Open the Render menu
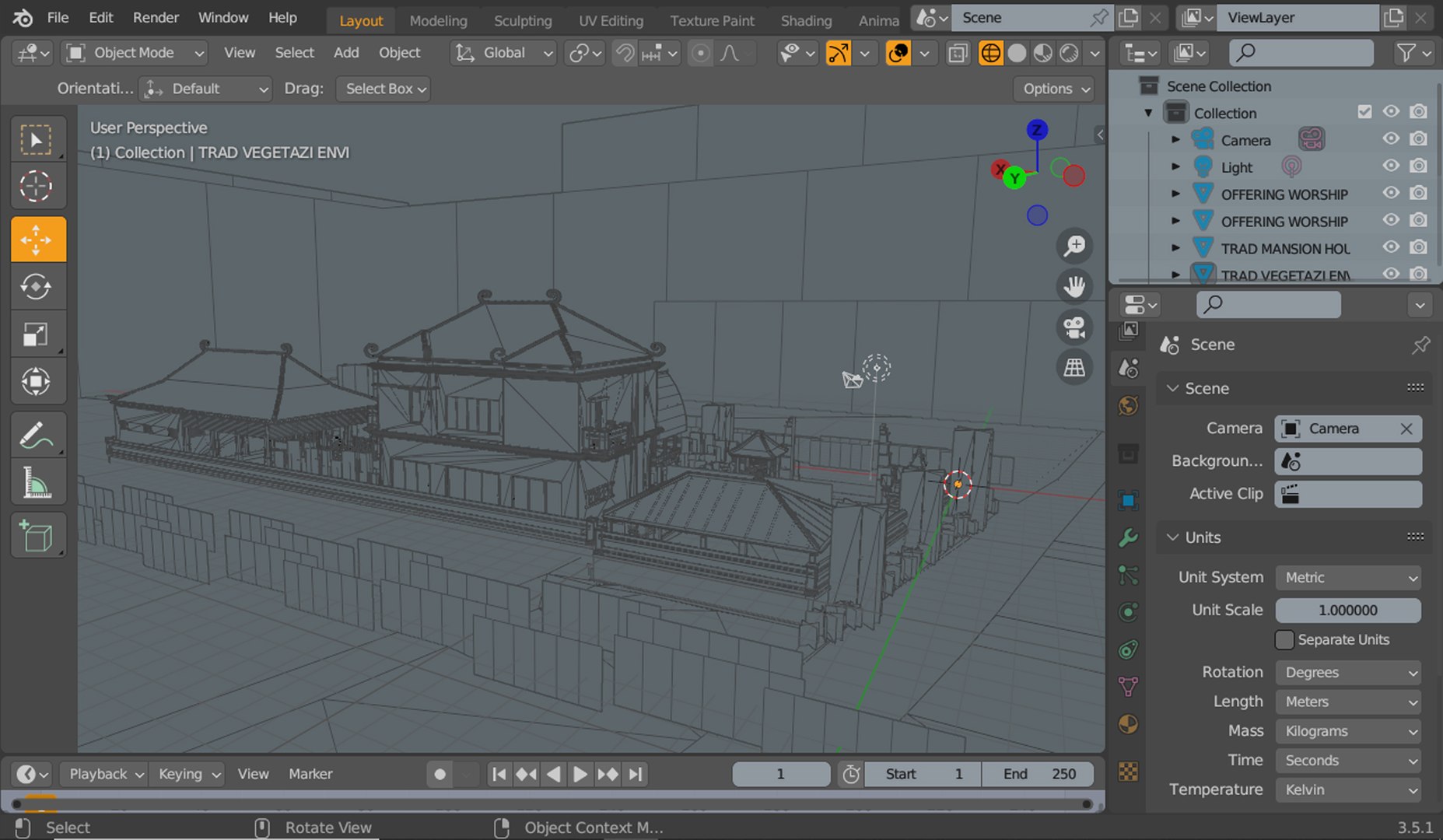Image resolution: width=1443 pixels, height=840 pixels. 156,17
